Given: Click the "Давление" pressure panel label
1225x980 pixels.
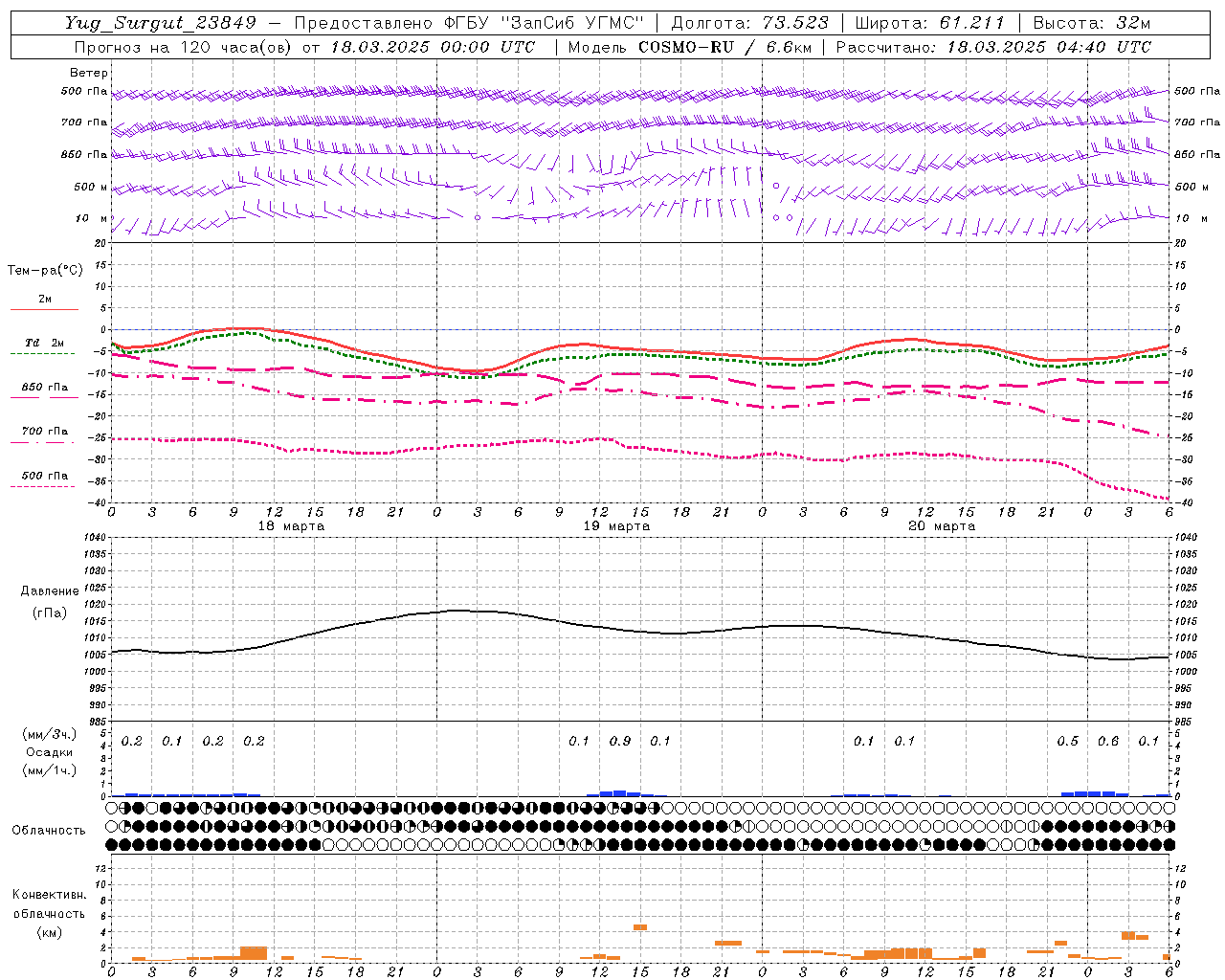Looking at the screenshot, I should coord(50,591).
